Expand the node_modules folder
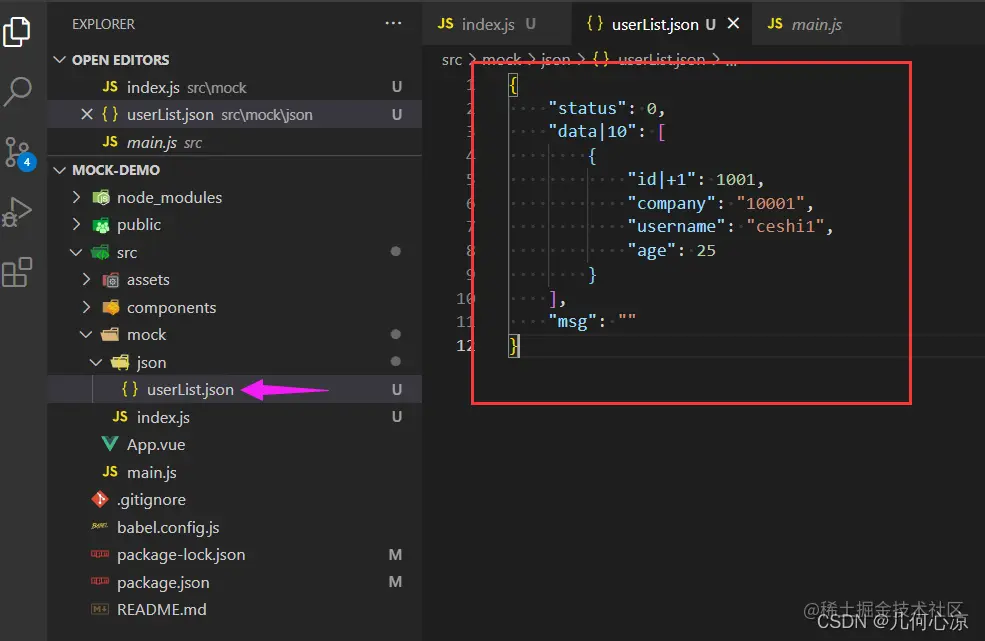 [234, 197]
